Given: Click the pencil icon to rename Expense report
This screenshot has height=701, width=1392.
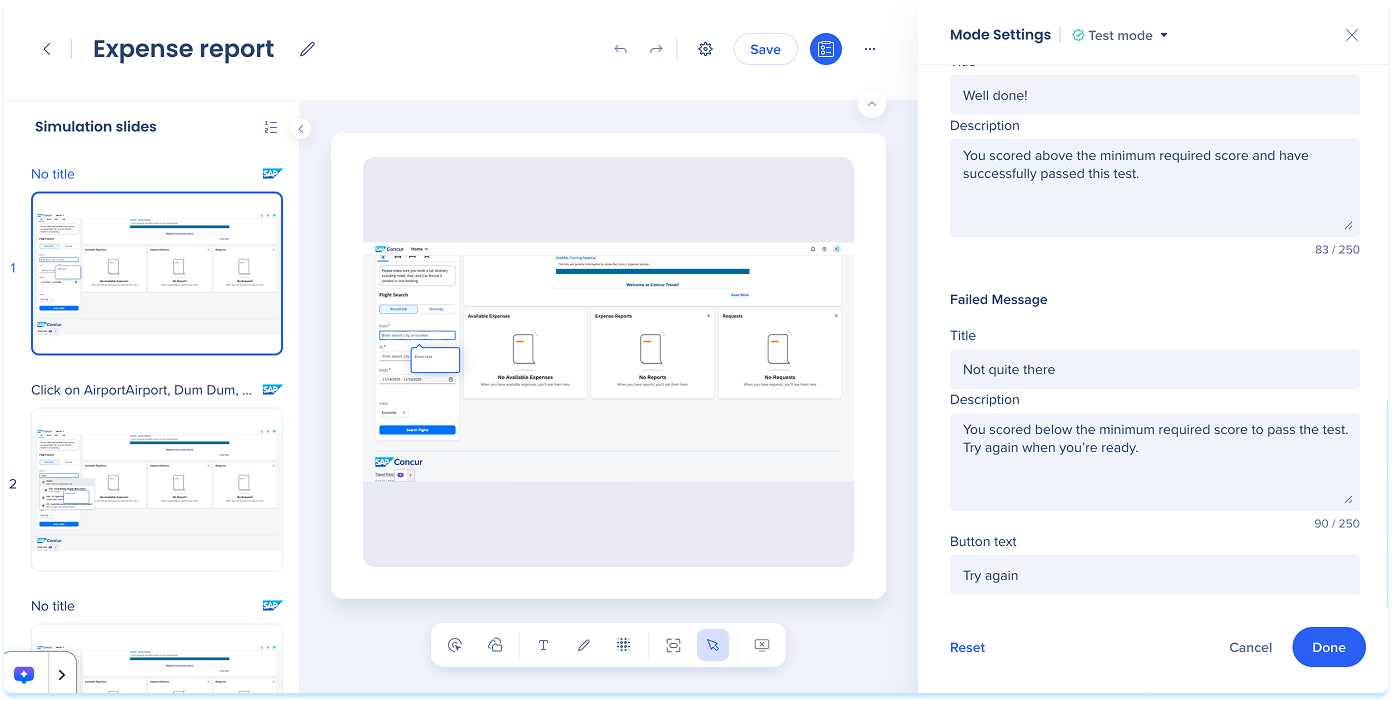Looking at the screenshot, I should pos(307,49).
